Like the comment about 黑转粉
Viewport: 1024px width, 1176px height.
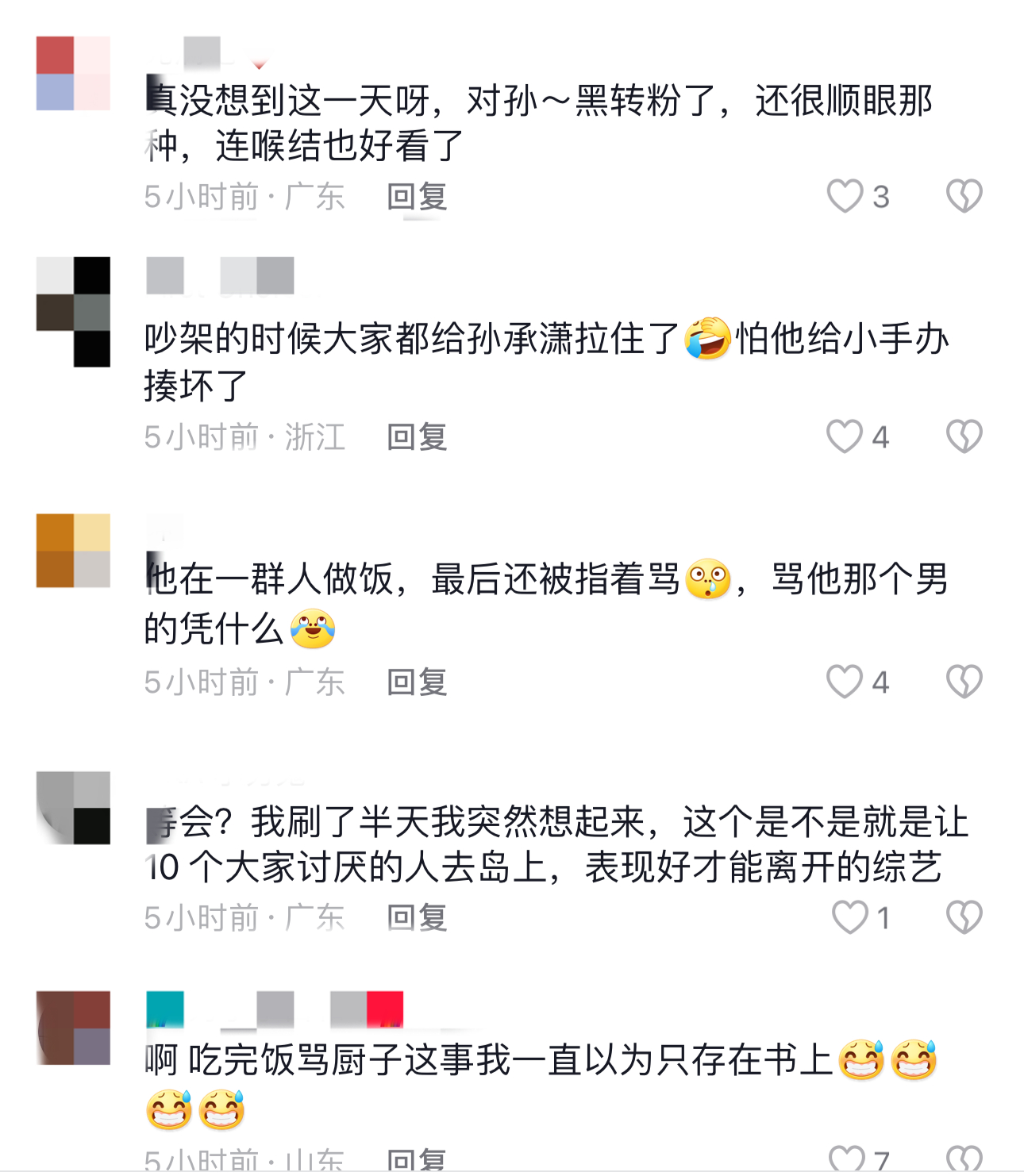845,196
